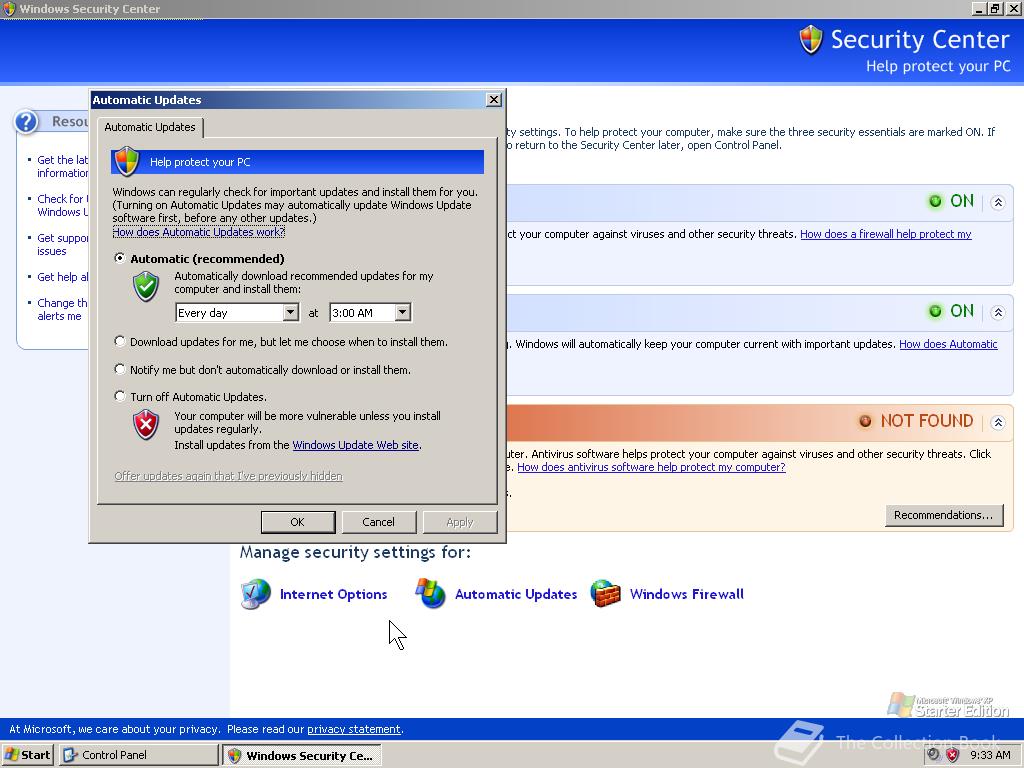
Task: Select the Automatic (recommended) radio button
Action: click(120, 259)
